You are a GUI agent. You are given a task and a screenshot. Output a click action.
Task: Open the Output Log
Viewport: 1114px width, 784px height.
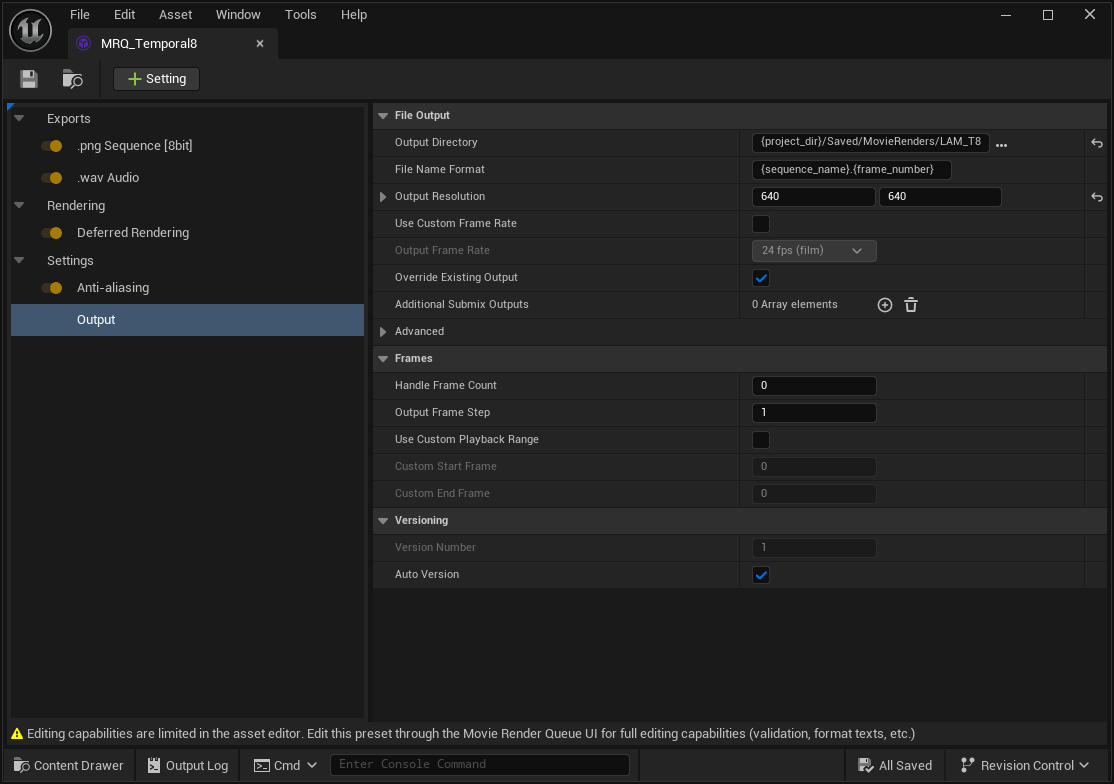188,766
